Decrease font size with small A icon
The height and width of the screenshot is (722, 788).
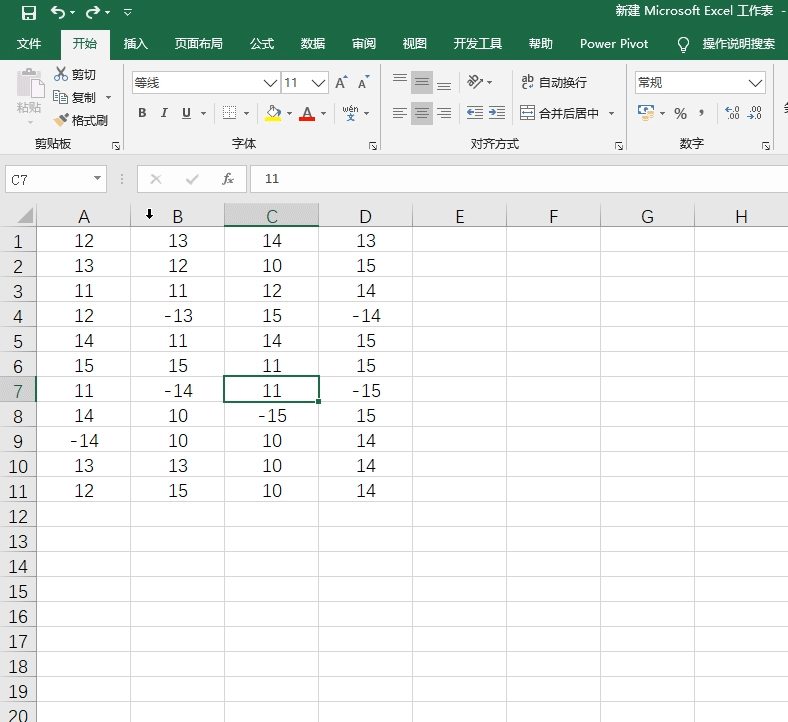coord(363,82)
